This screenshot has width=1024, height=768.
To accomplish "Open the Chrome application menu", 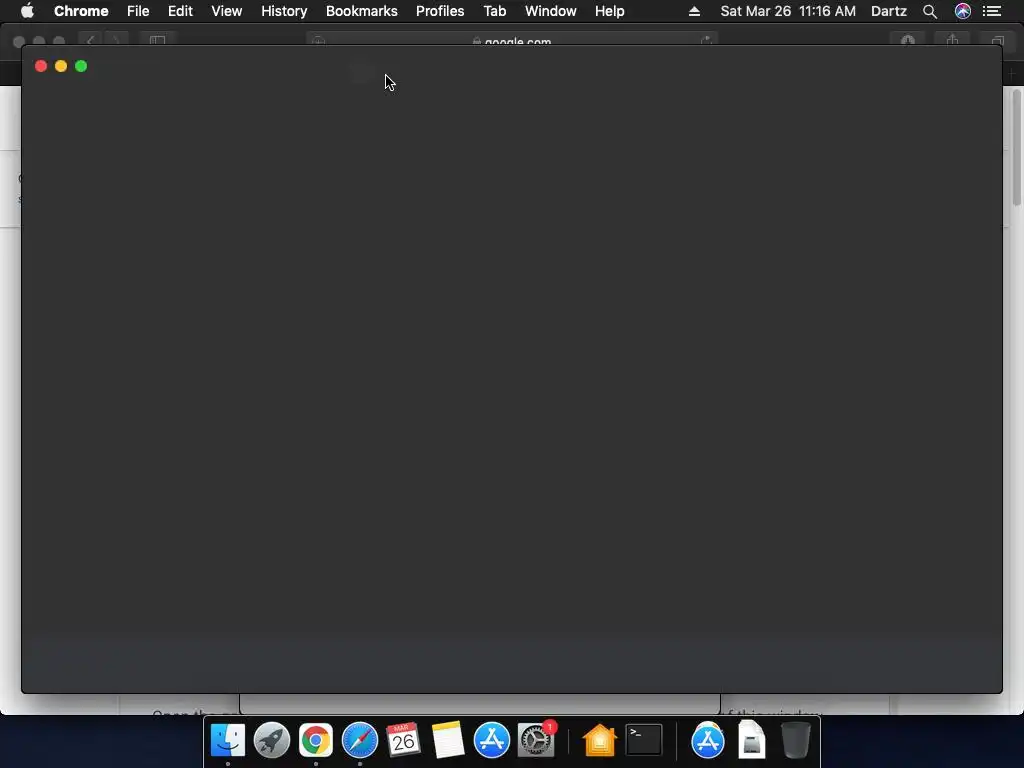I will click(x=81, y=11).
